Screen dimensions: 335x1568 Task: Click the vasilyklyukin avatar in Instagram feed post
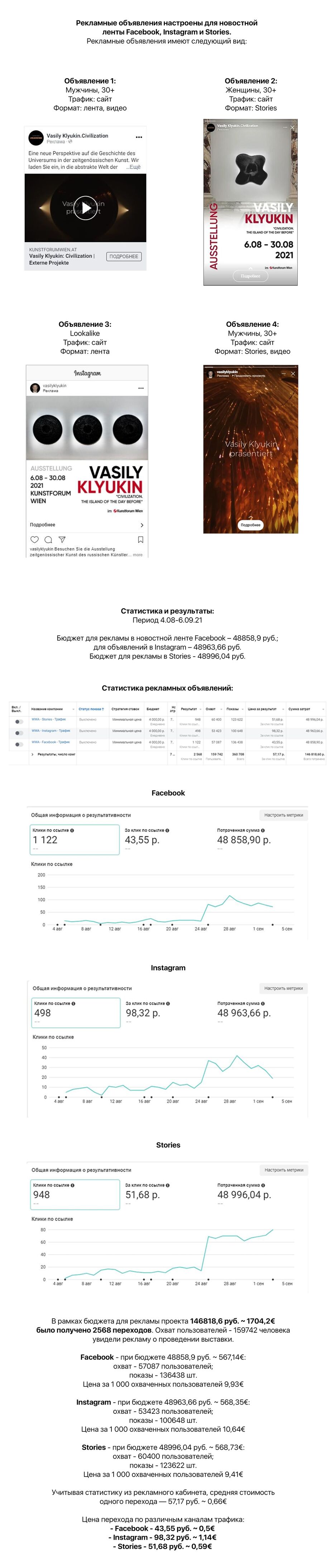point(35,388)
